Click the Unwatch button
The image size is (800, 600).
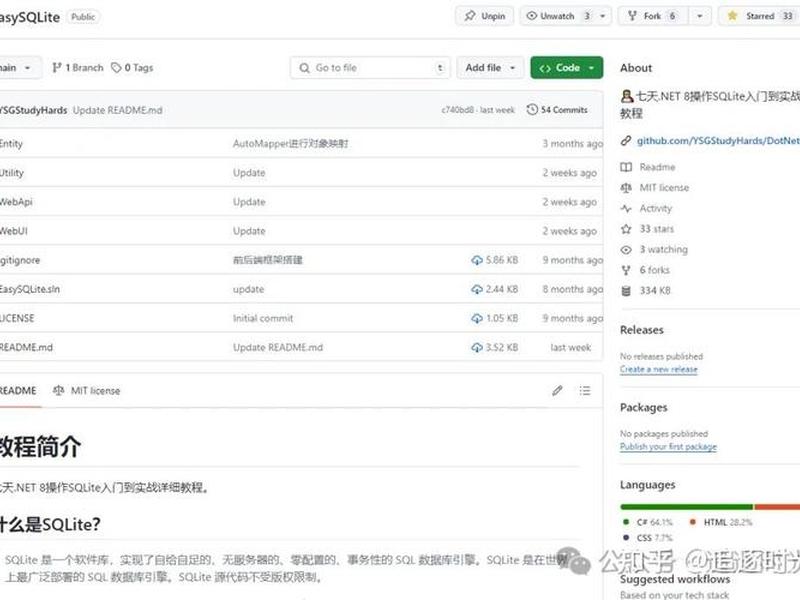(x=557, y=16)
